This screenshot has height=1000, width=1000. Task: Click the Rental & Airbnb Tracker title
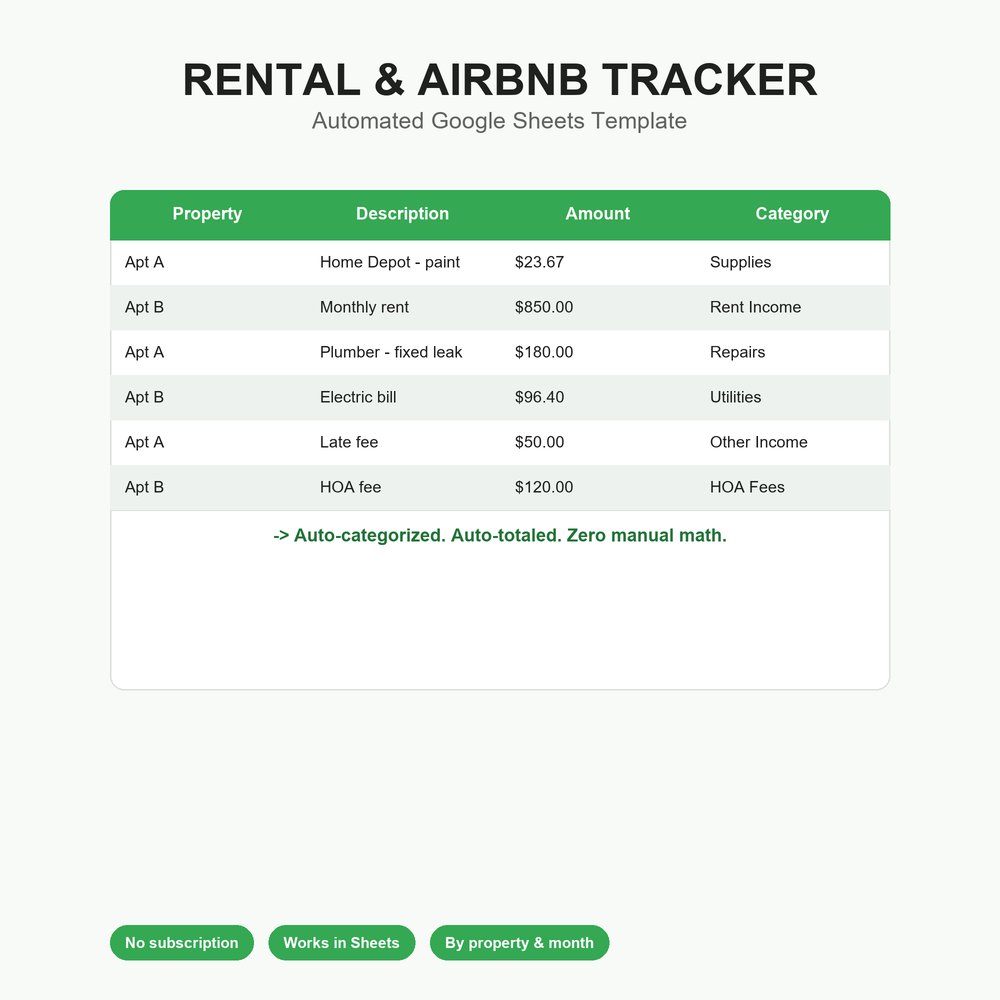tap(500, 80)
